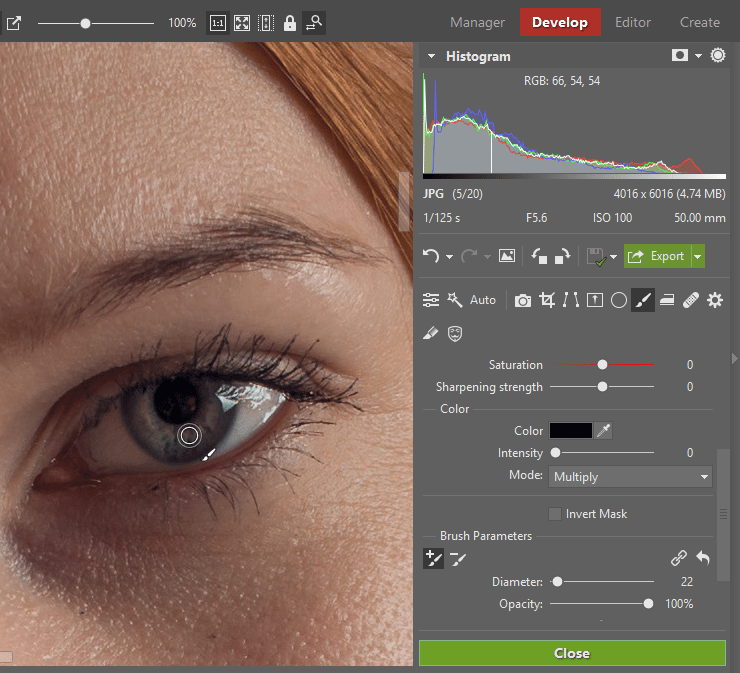Rotate the image right
The width and height of the screenshot is (740, 673).
[563, 256]
